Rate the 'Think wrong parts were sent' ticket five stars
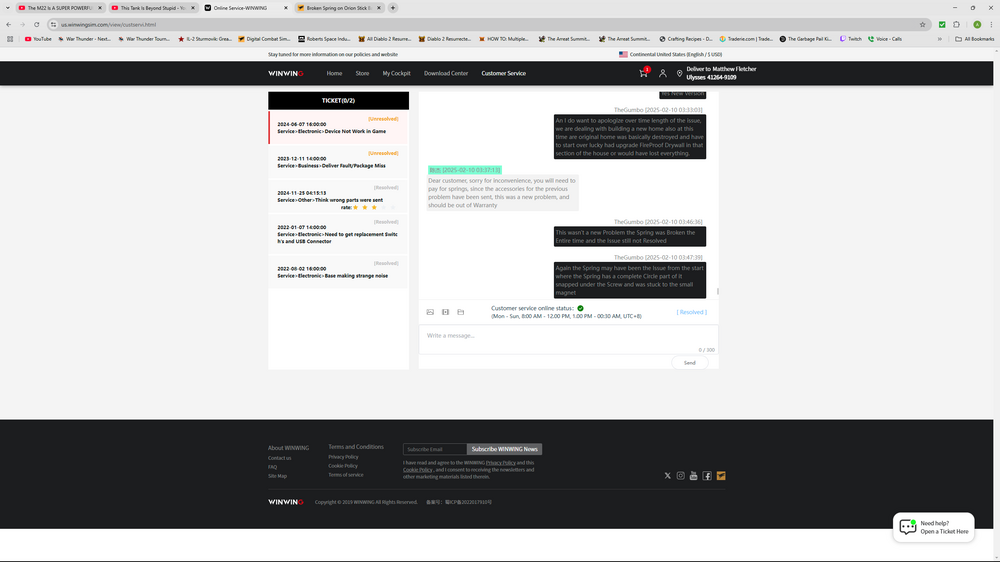The width and height of the screenshot is (1000, 562). pos(392,207)
